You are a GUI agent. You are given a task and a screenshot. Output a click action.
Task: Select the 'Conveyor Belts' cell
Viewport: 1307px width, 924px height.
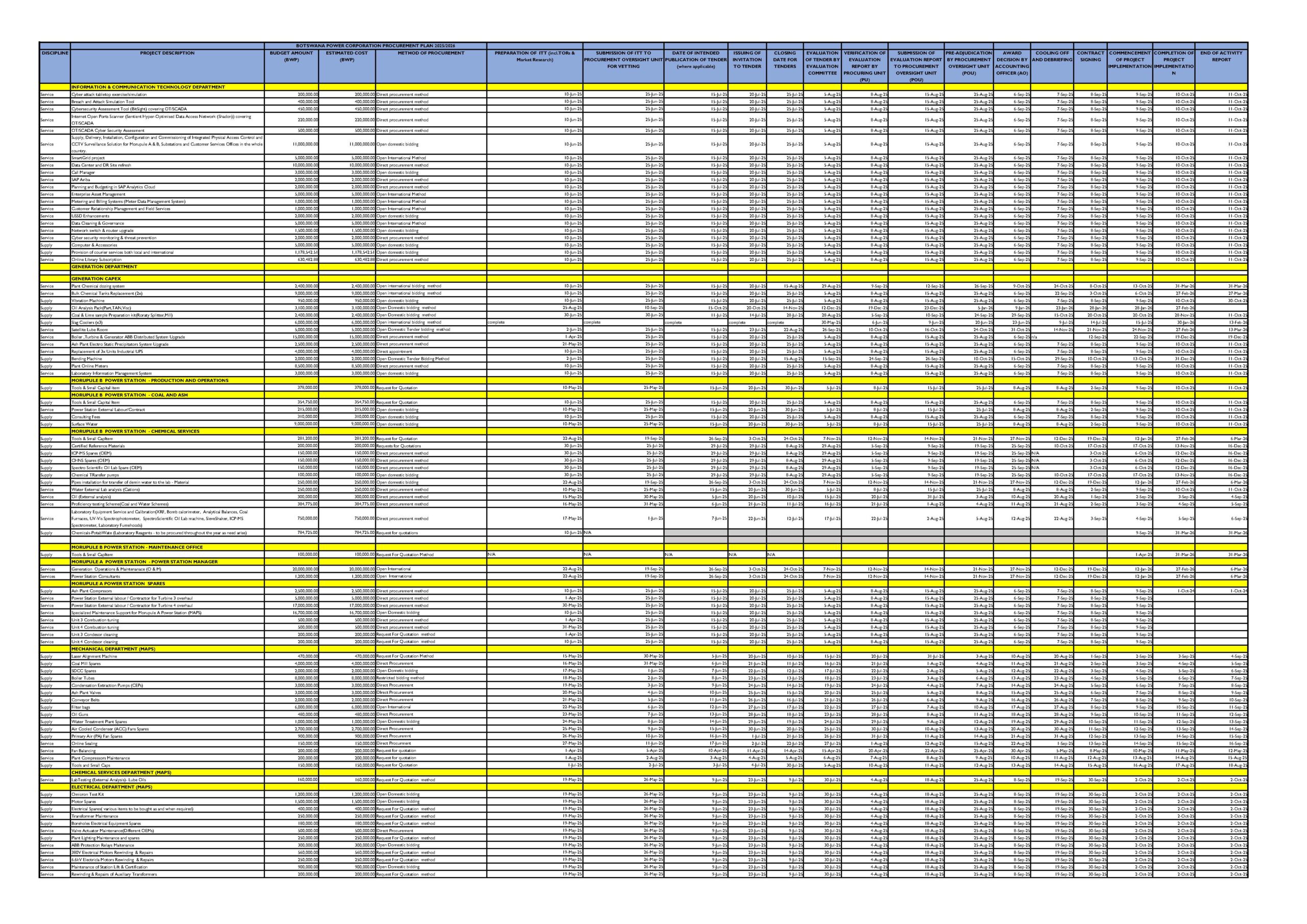pyautogui.click(x=167, y=700)
